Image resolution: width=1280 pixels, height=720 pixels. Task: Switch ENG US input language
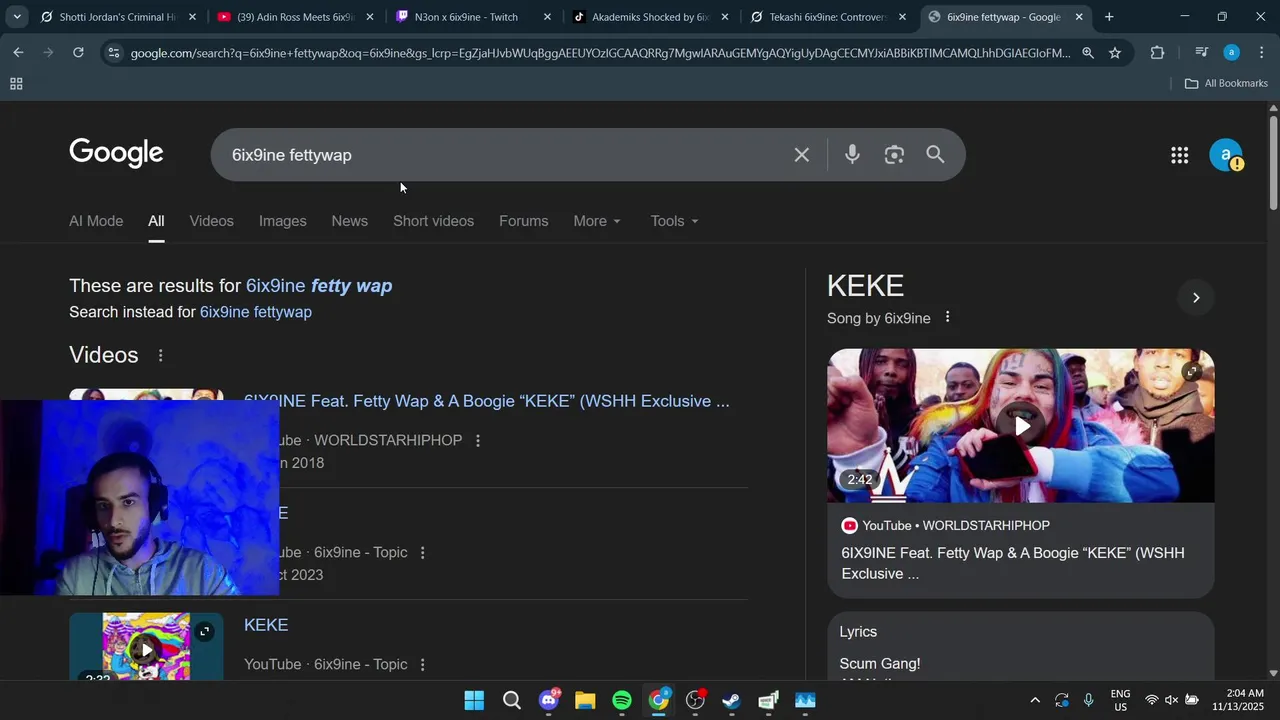pyautogui.click(x=1121, y=700)
